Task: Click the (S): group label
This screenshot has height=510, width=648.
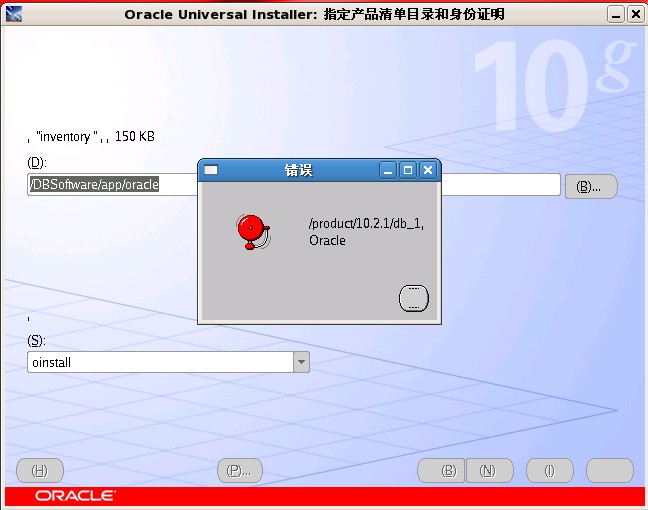Action: 36,341
